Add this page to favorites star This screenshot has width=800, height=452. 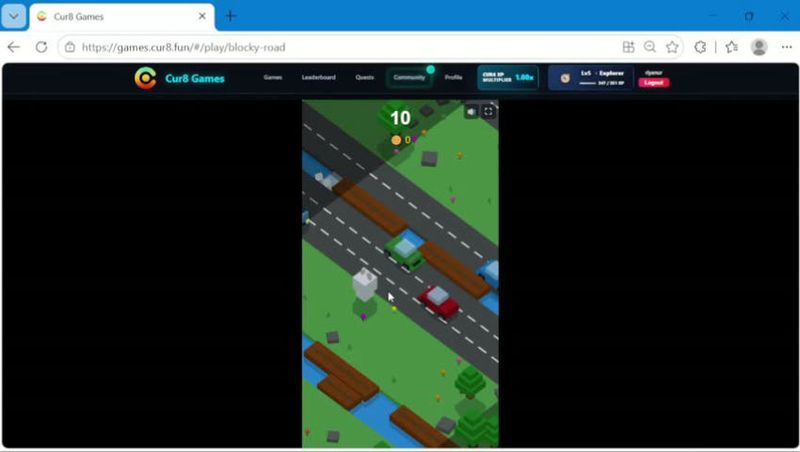[x=672, y=47]
